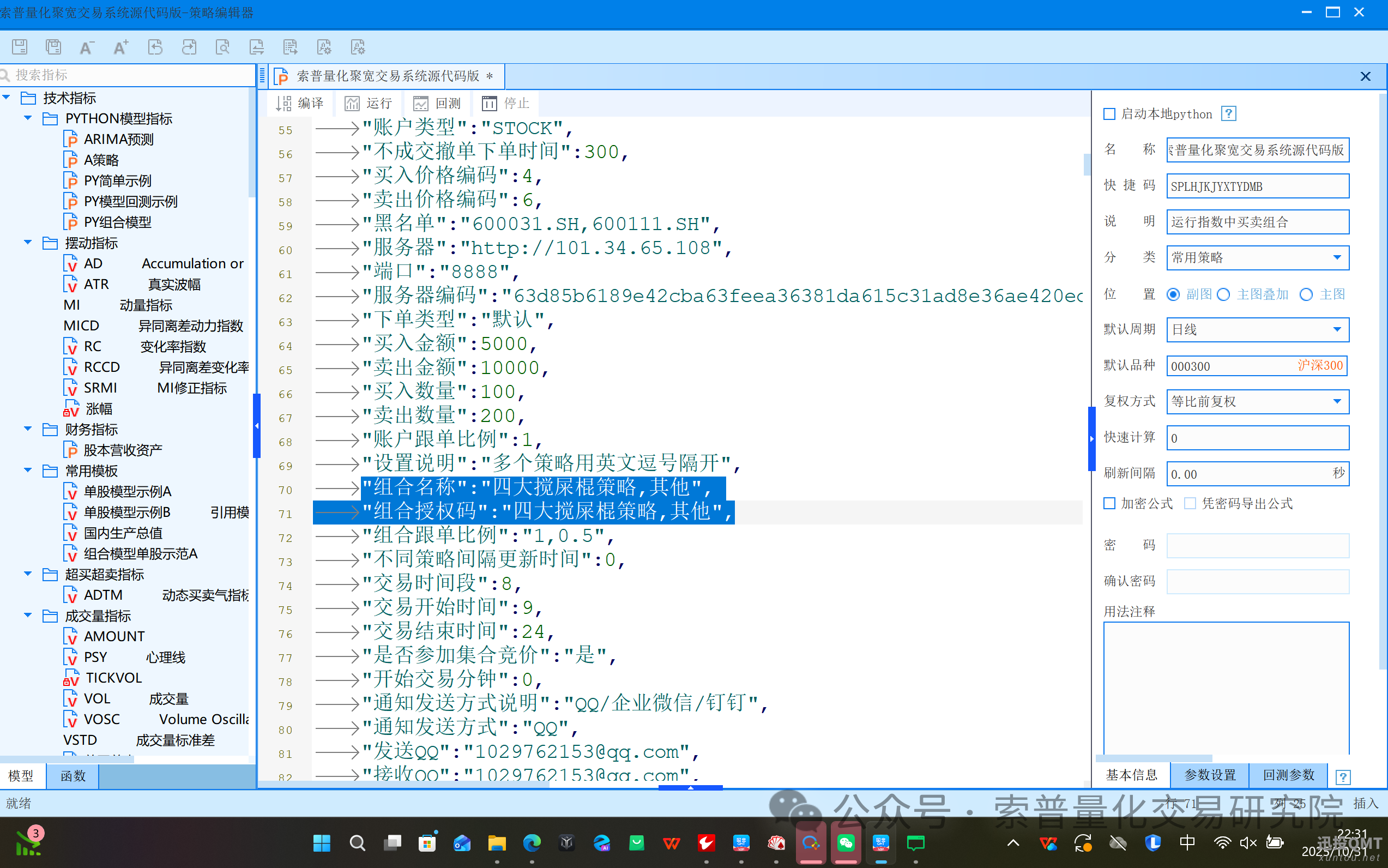Click the Find in document icon

pos(223,46)
